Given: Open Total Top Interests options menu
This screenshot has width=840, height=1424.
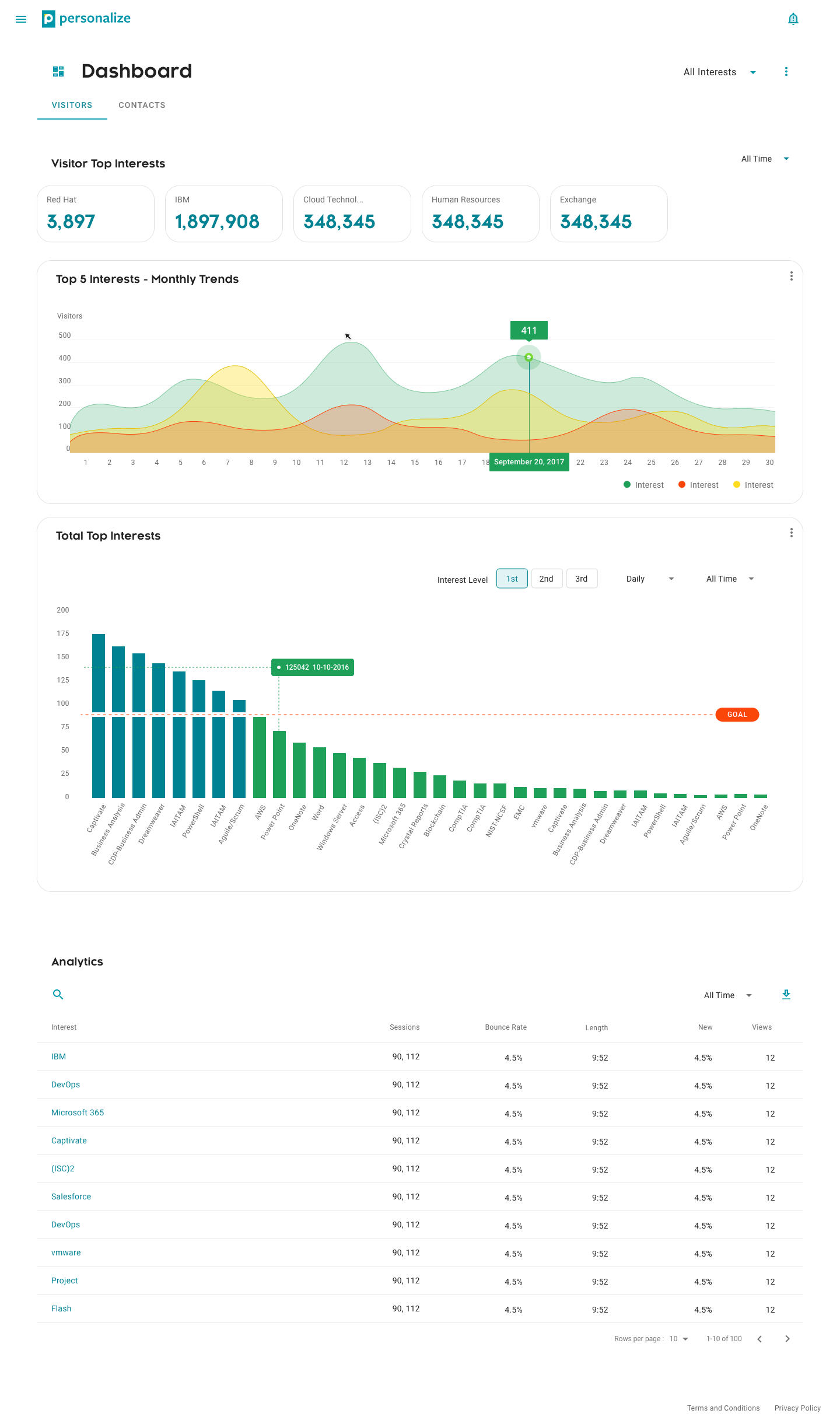Looking at the screenshot, I should pos(791,533).
